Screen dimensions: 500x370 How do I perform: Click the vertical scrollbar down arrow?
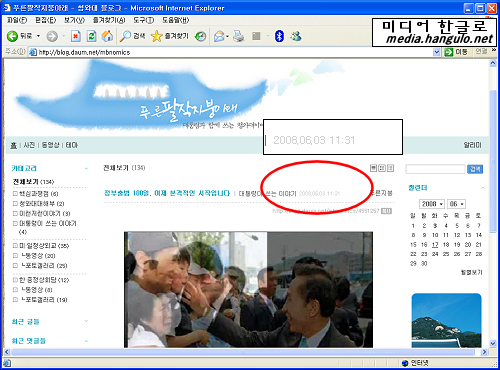[x=493, y=343]
